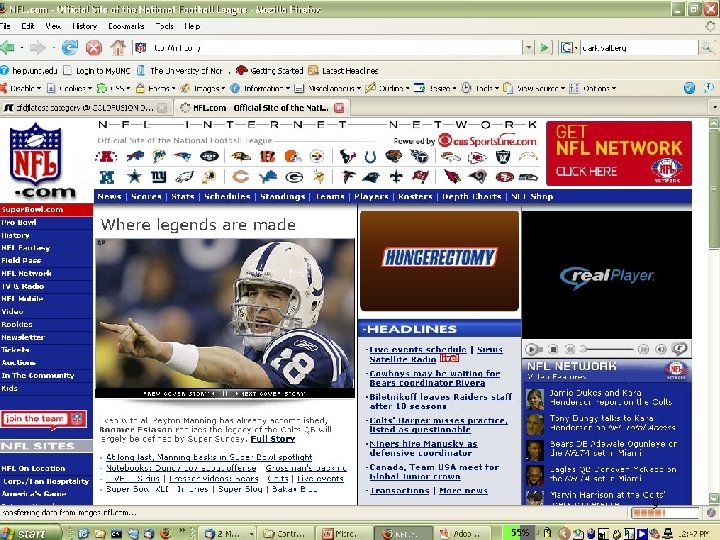The height and width of the screenshot is (540, 720).
Task: Select the Pittsburgh Steelers logo
Action: [x=316, y=157]
